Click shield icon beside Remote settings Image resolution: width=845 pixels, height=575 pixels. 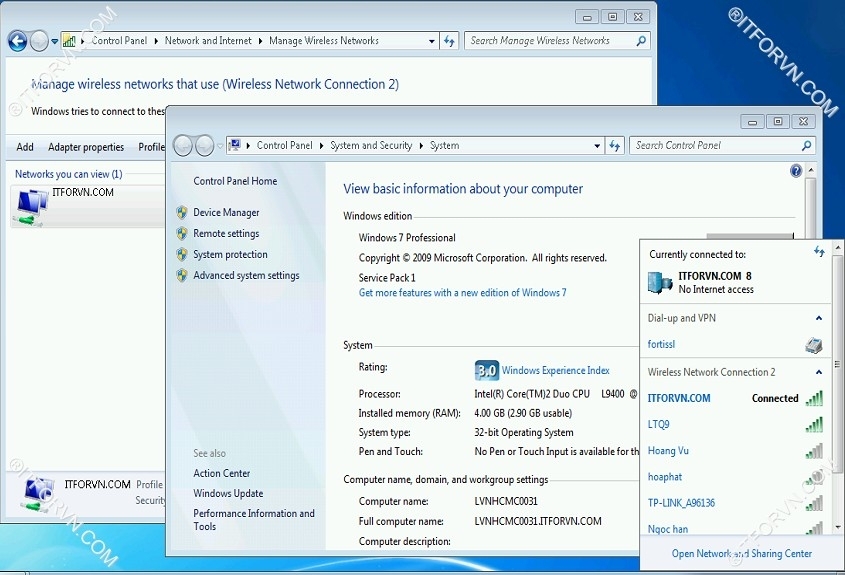click(182, 233)
